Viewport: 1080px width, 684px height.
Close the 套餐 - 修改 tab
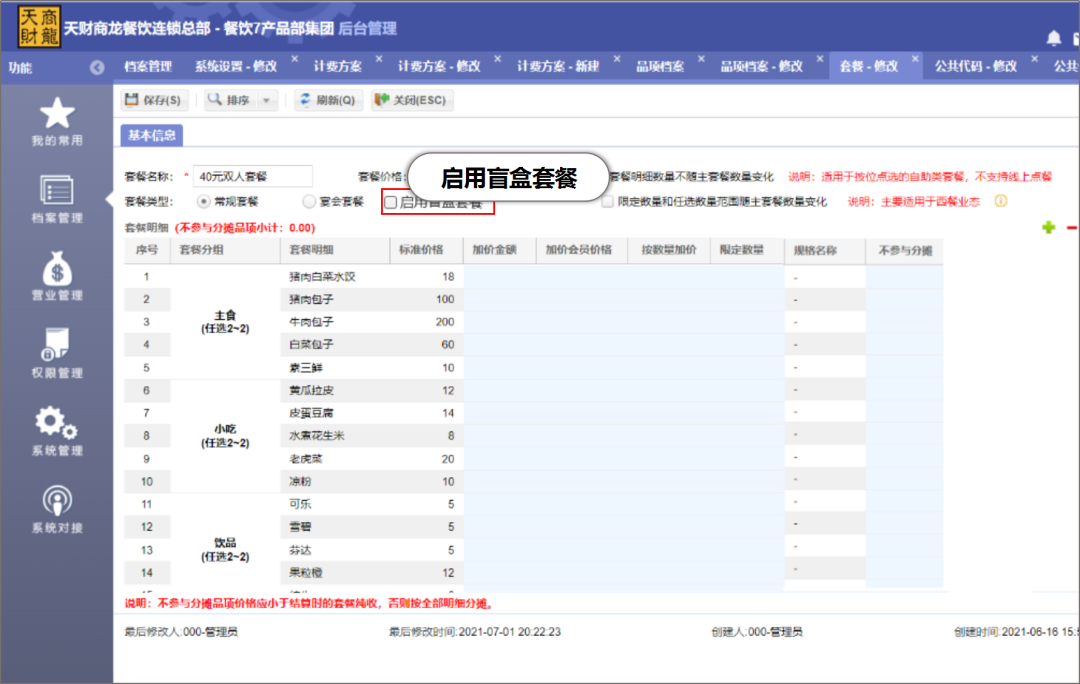click(x=915, y=59)
